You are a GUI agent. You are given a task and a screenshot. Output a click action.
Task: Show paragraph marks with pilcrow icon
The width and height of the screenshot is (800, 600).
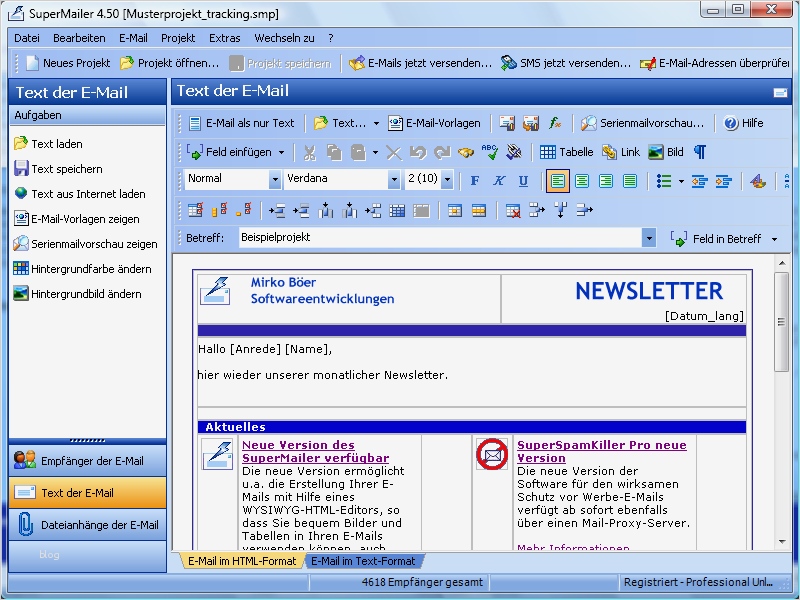pyautogui.click(x=700, y=152)
